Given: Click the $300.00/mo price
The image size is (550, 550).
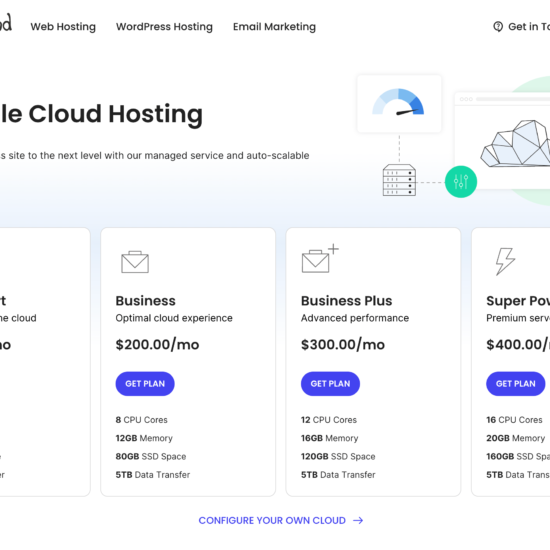Looking at the screenshot, I should click(x=343, y=344).
